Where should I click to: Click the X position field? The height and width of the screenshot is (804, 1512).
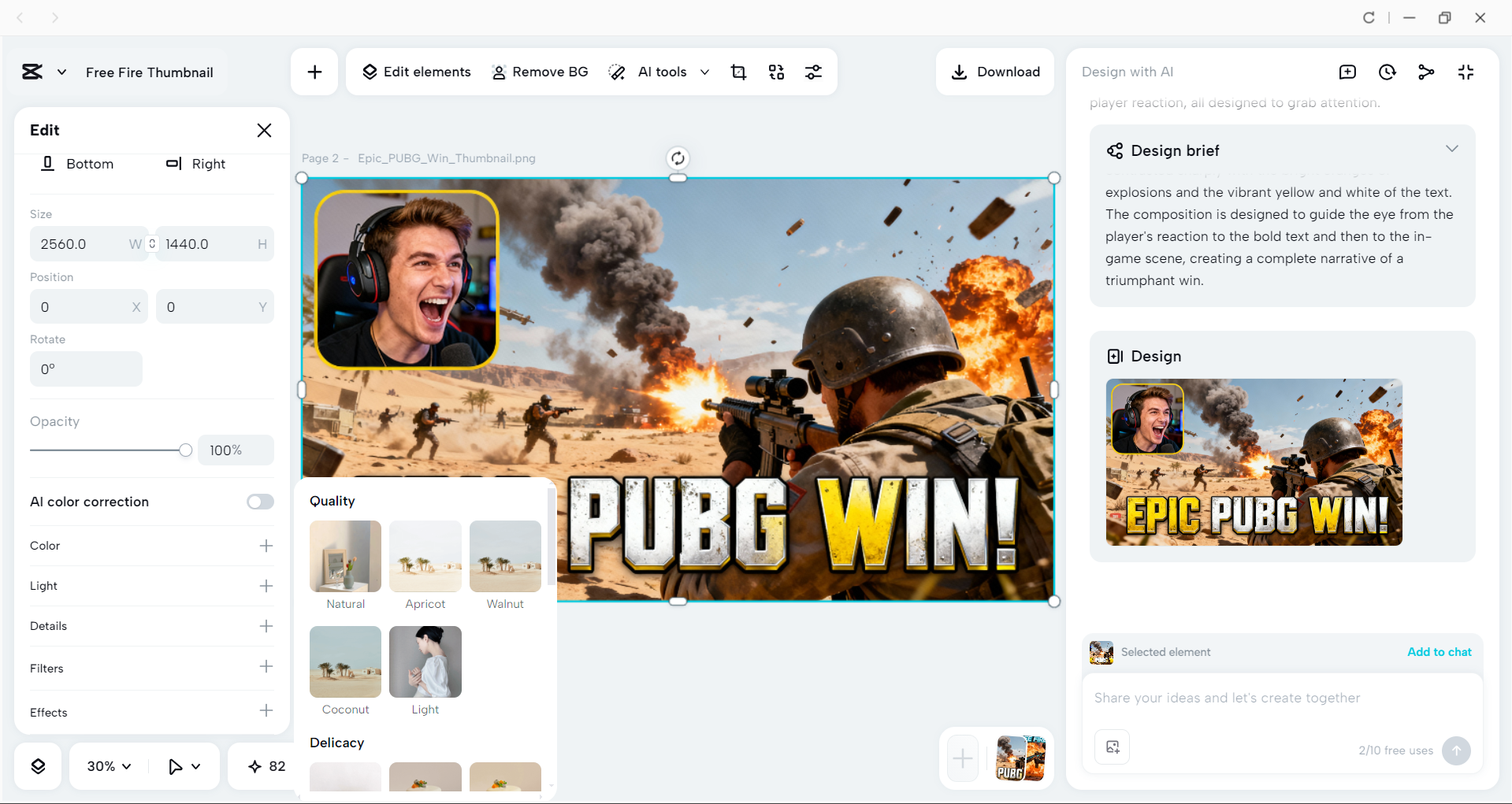pyautogui.click(x=88, y=307)
